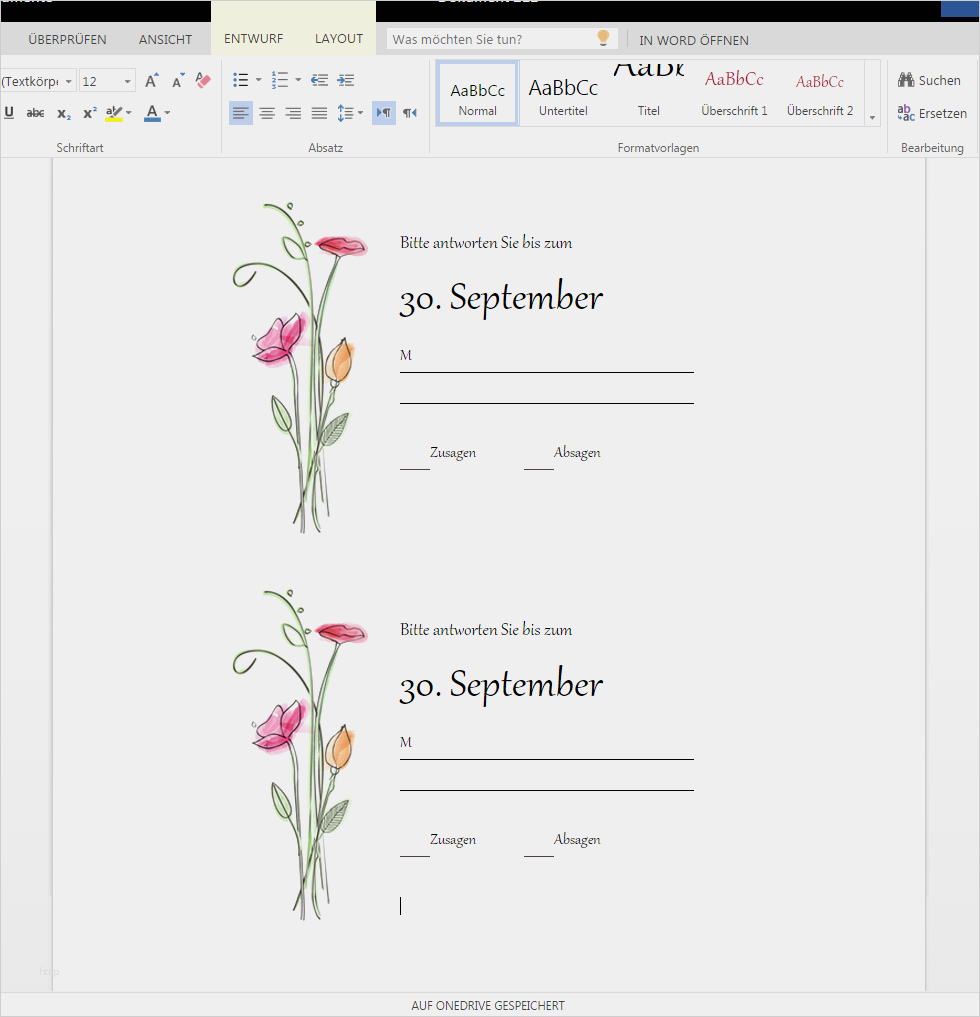Click the bulleted list icon
980x1017 pixels.
click(241, 80)
